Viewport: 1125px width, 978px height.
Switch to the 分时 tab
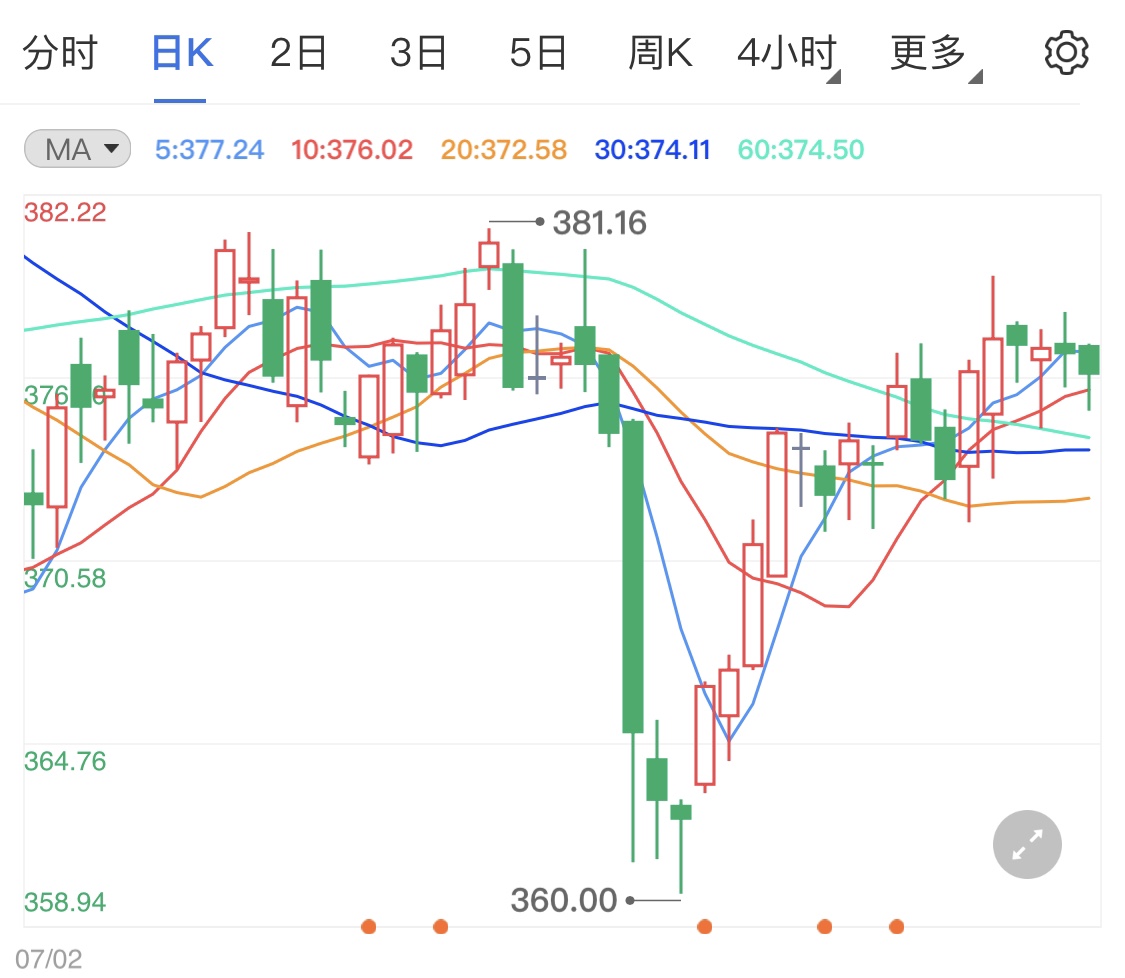pos(60,53)
